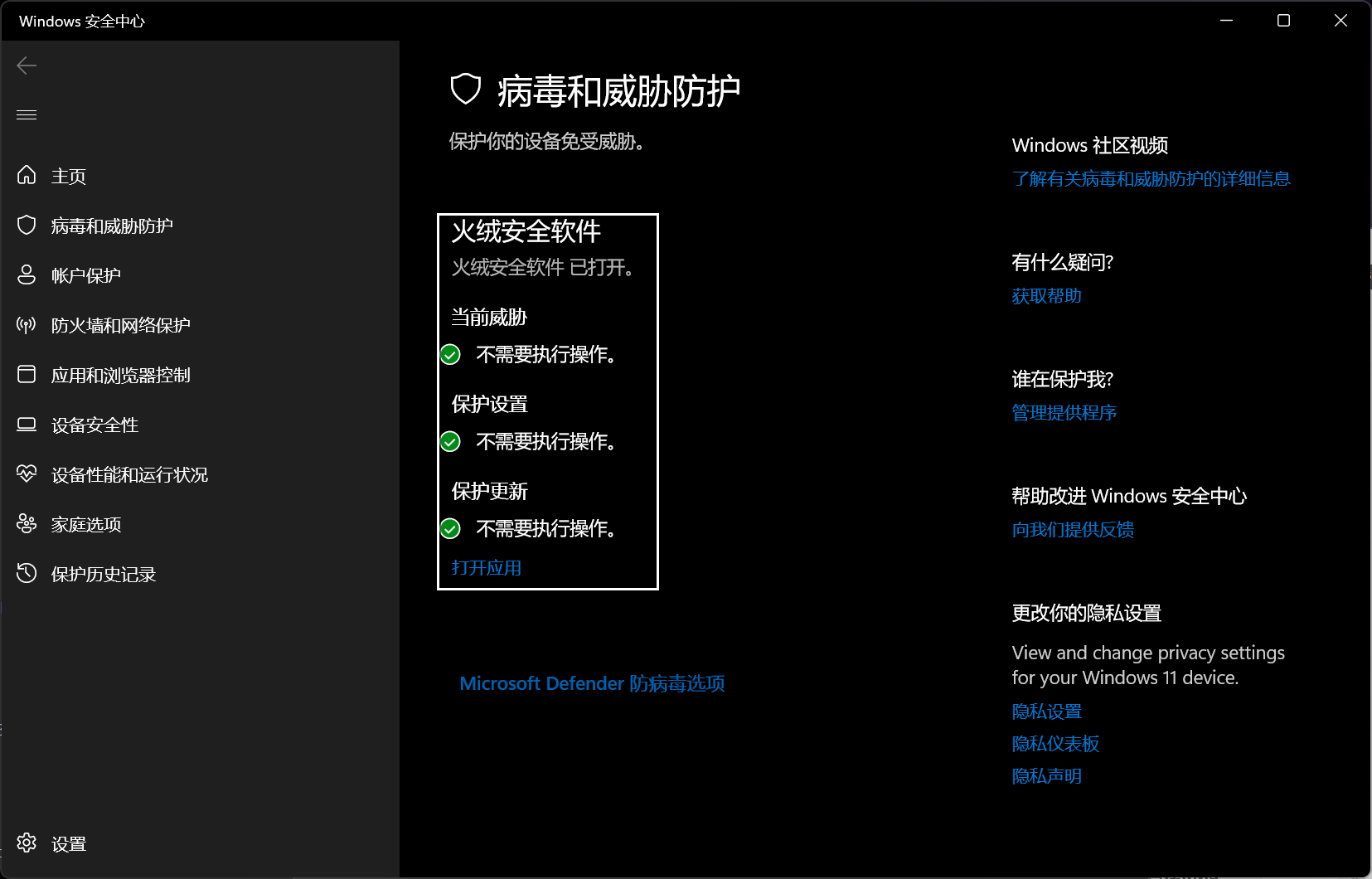1372x879 pixels.
Task: Click the person icon for 帐户保护
Action: pos(27,274)
